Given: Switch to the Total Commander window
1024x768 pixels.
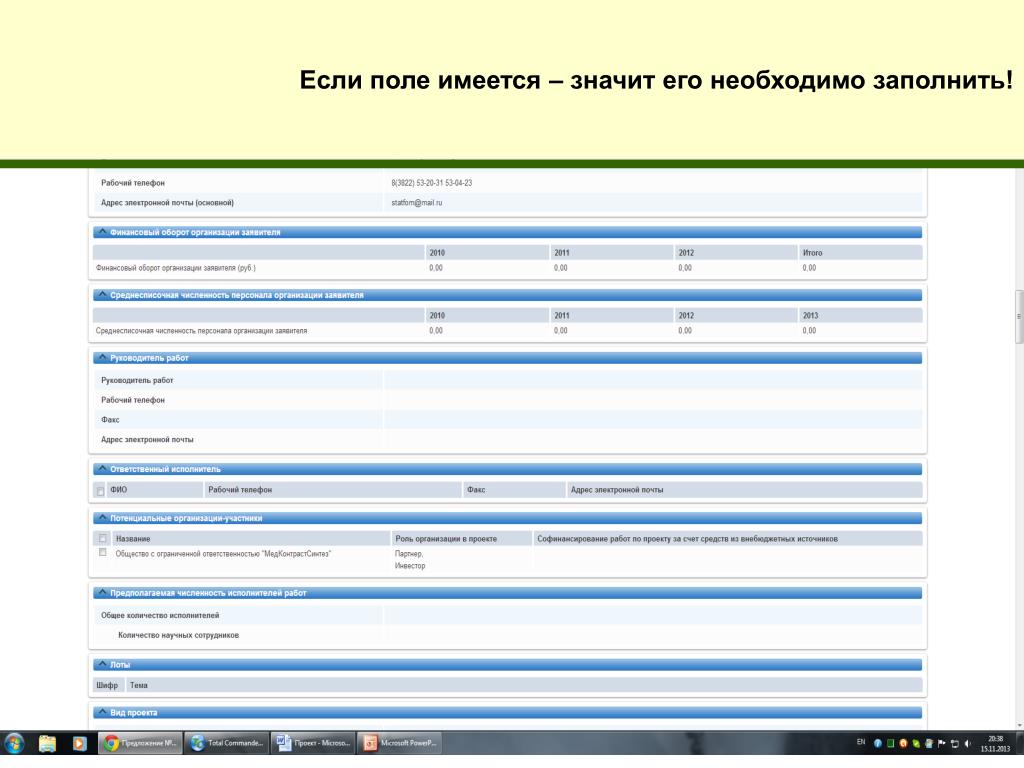Looking at the screenshot, I should [227, 743].
